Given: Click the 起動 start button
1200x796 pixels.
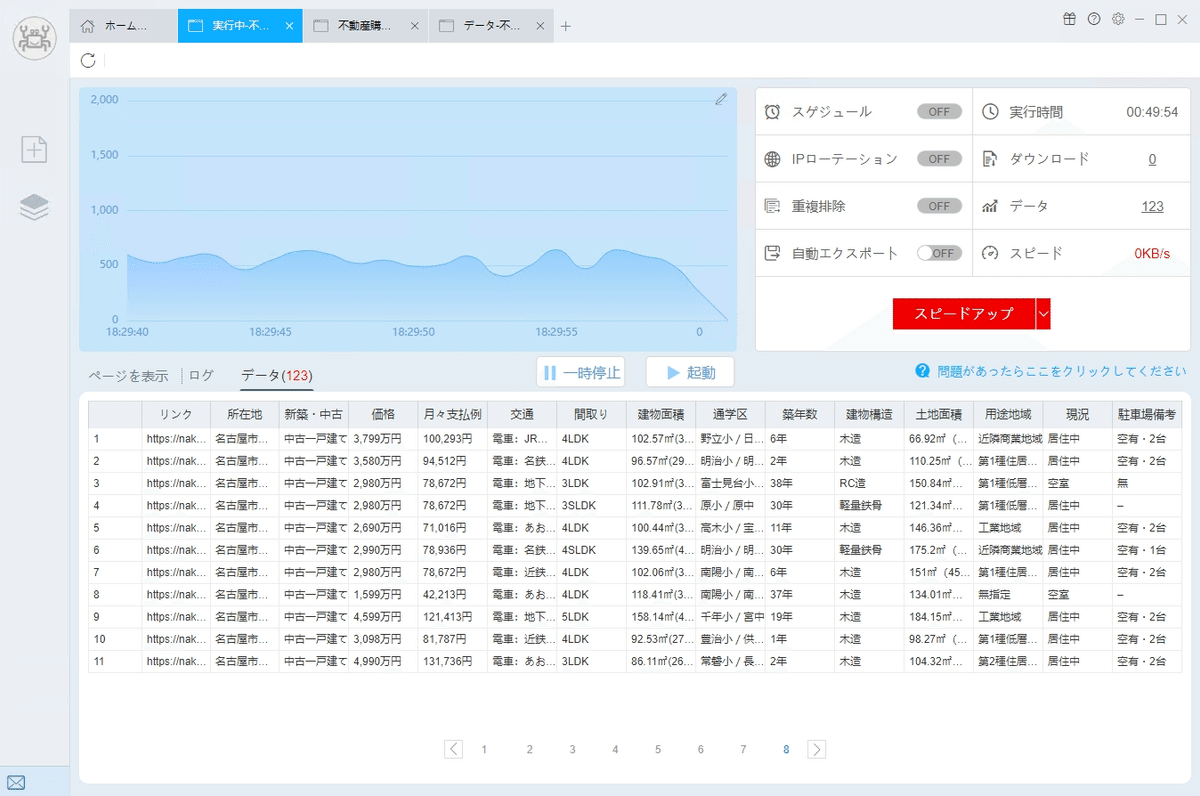Looking at the screenshot, I should (x=690, y=373).
